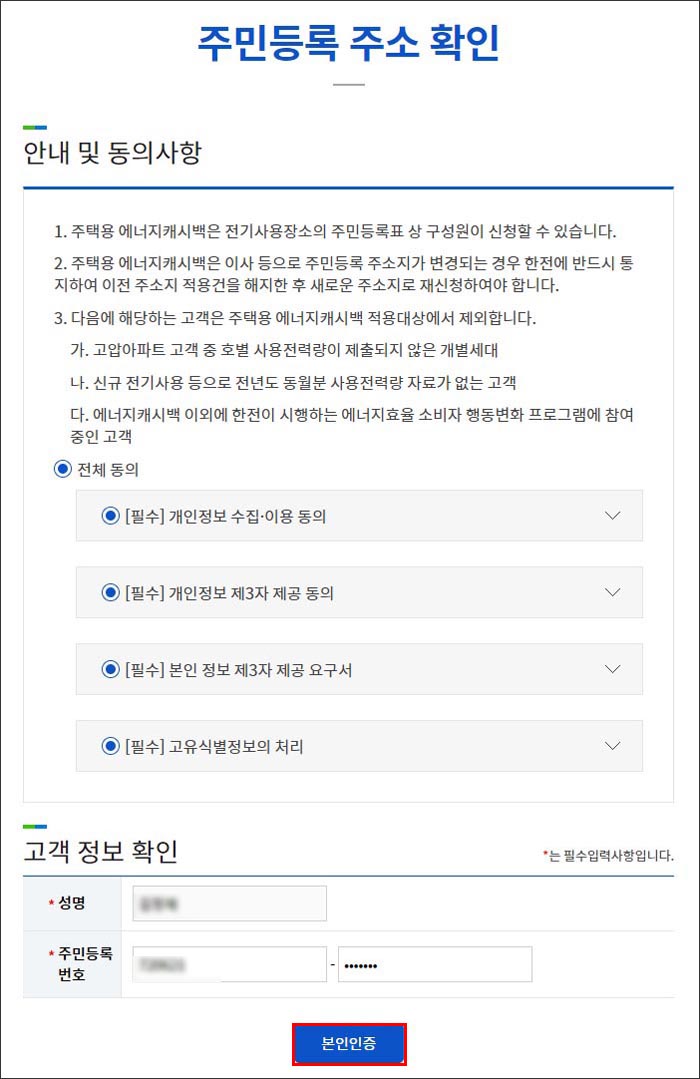Click inside the 성명 name field
This screenshot has width=700, height=1079.
coord(228,902)
